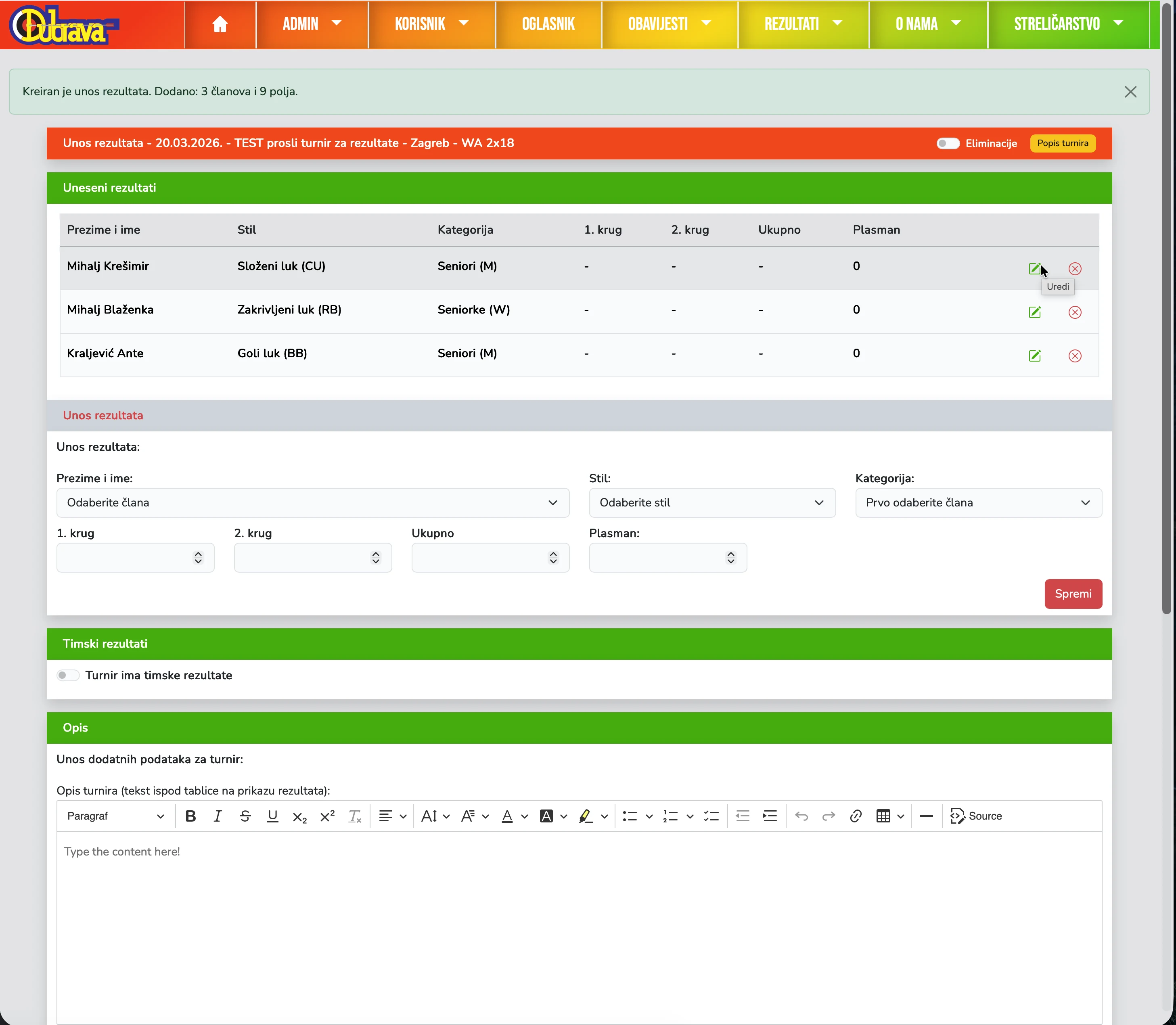The image size is (1176, 1025).
Task: Expand the Paragraf heading dropdown
Action: (x=115, y=816)
